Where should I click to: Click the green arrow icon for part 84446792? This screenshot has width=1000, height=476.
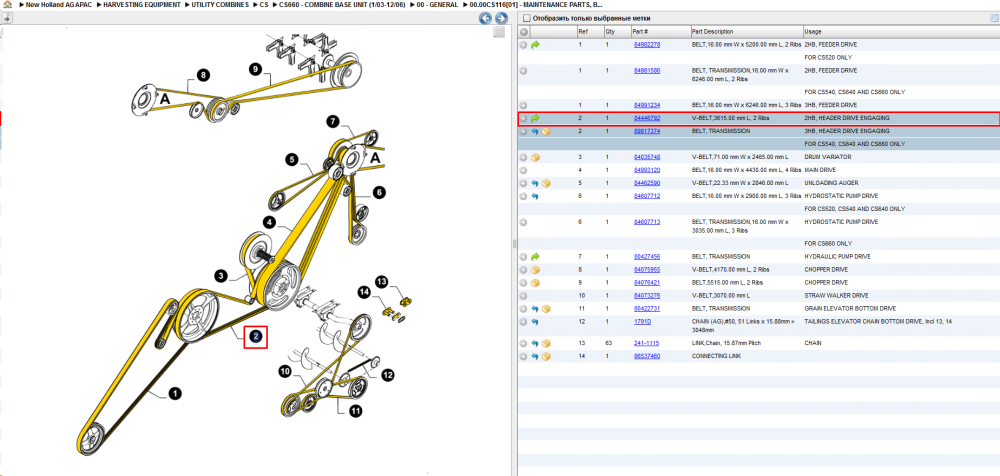click(535, 118)
